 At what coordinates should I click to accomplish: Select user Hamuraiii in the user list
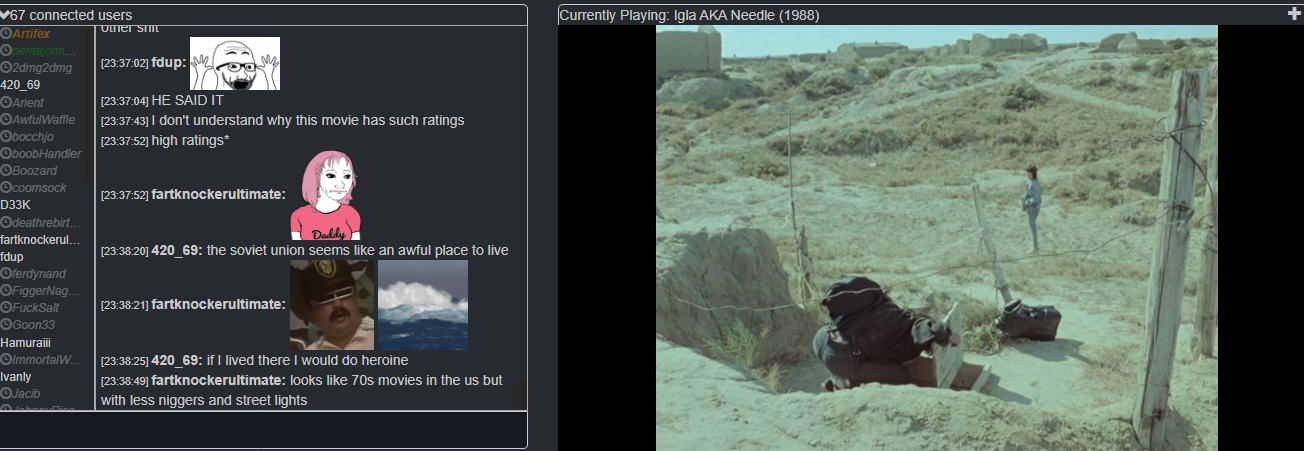(26, 342)
